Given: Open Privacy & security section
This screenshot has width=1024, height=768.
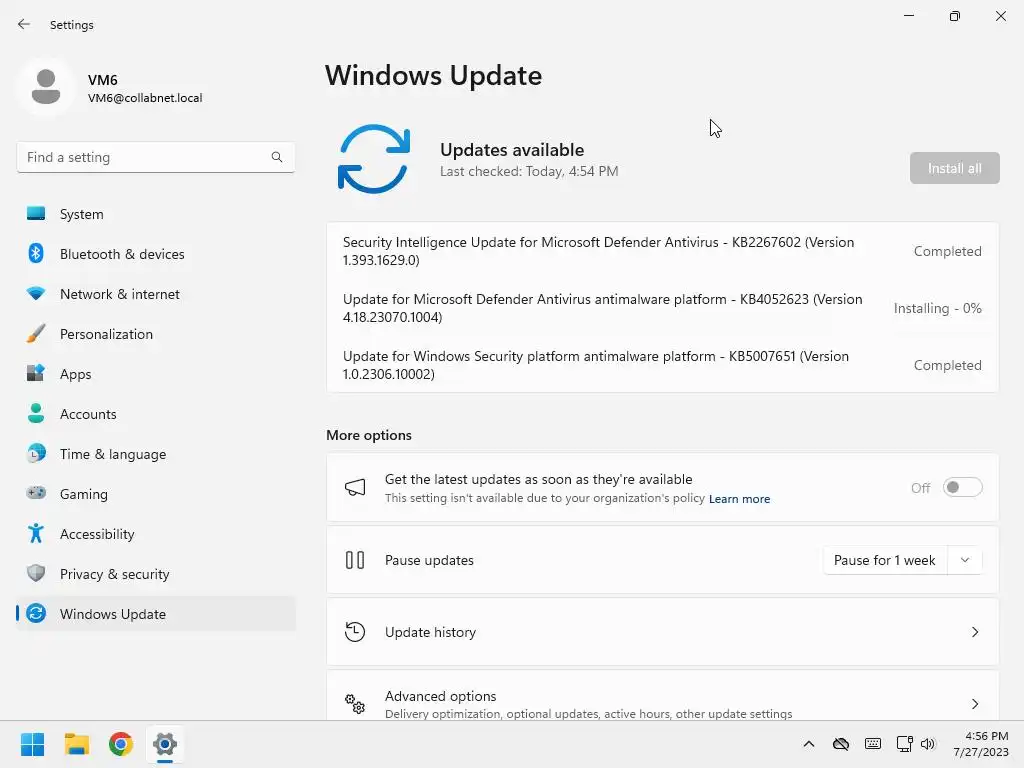Looking at the screenshot, I should 155,573.
